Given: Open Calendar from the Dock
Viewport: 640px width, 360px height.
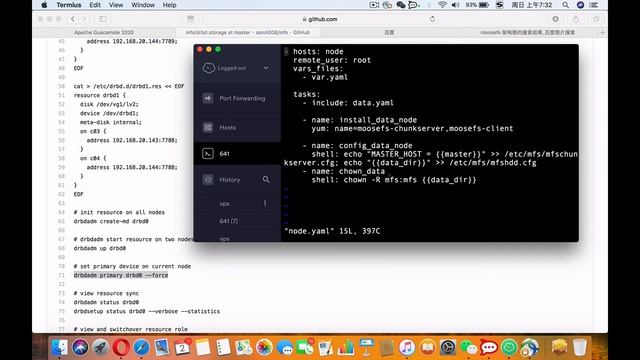Looking at the screenshot, I should pos(182,348).
